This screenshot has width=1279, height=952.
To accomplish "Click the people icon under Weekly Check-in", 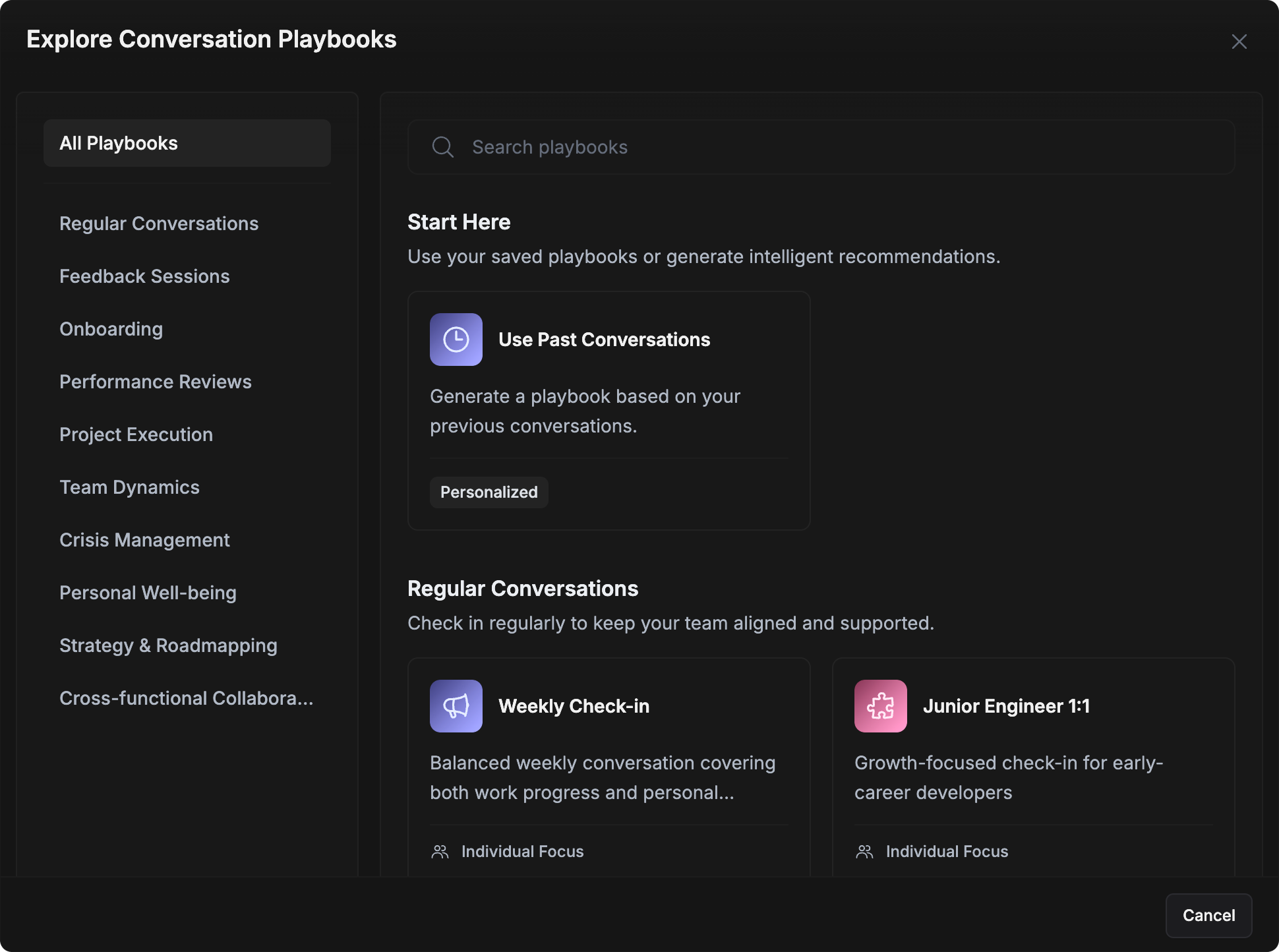I will click(x=440, y=852).
